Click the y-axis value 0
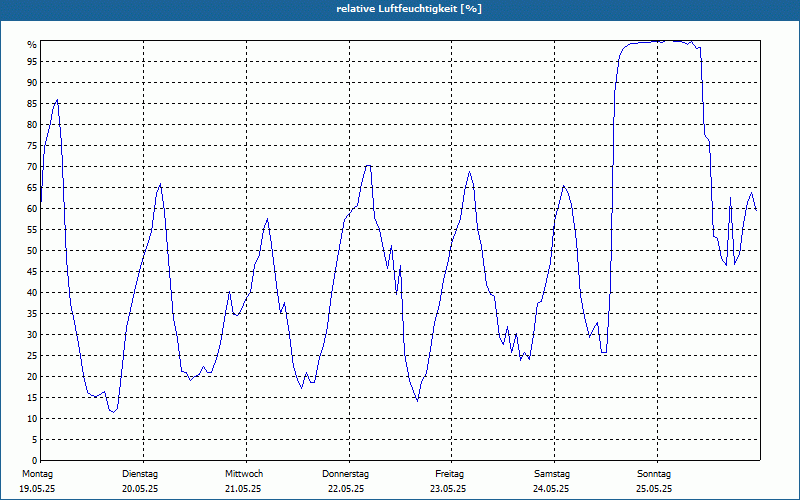This screenshot has height=500, width=800. pyautogui.click(x=34, y=461)
